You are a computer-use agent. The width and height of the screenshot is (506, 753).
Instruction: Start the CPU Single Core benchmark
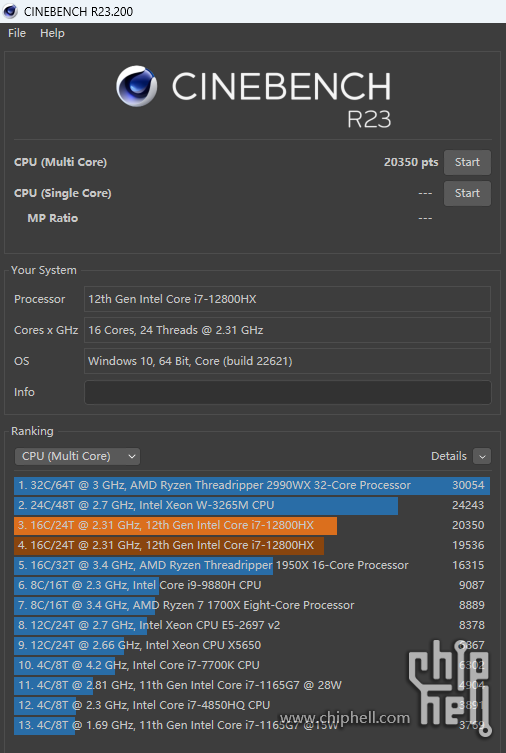467,193
